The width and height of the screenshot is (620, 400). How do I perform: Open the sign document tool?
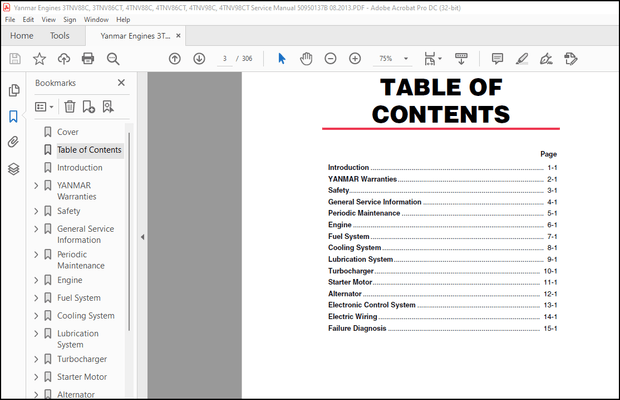(546, 59)
